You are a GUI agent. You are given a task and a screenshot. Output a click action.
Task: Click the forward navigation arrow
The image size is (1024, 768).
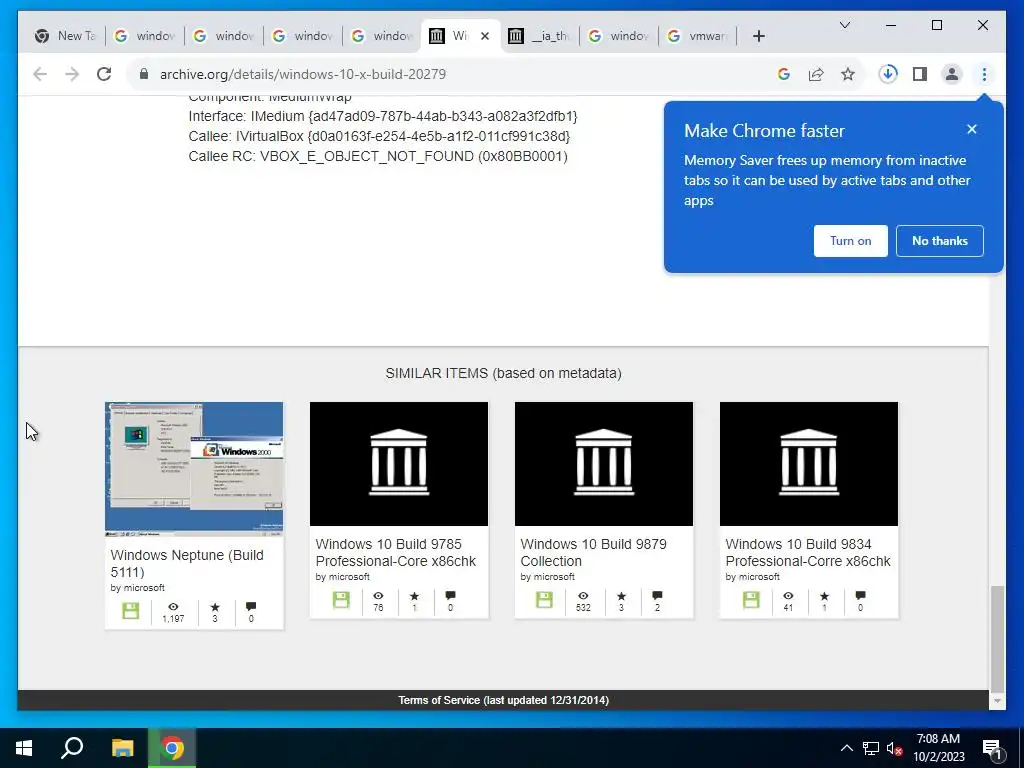[72, 74]
